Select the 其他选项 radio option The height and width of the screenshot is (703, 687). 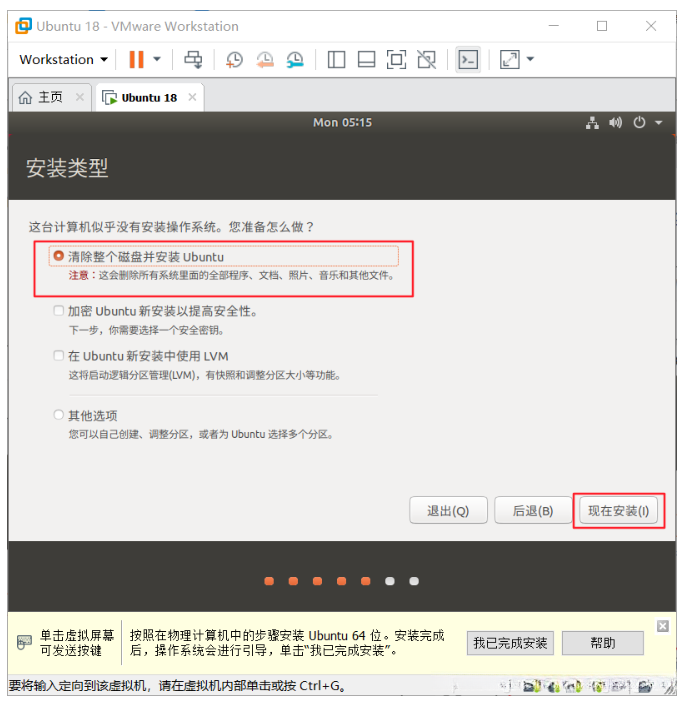click(58, 415)
